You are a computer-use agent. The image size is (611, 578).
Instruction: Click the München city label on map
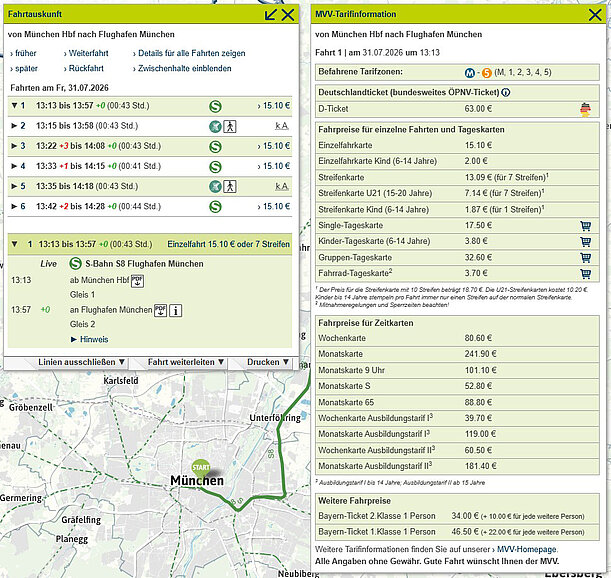pos(197,481)
